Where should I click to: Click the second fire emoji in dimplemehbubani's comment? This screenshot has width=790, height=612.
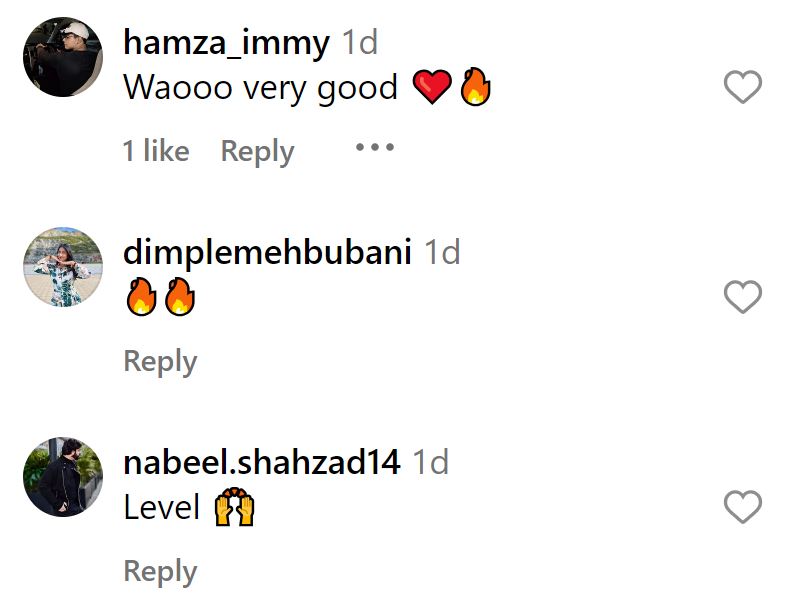coord(180,296)
